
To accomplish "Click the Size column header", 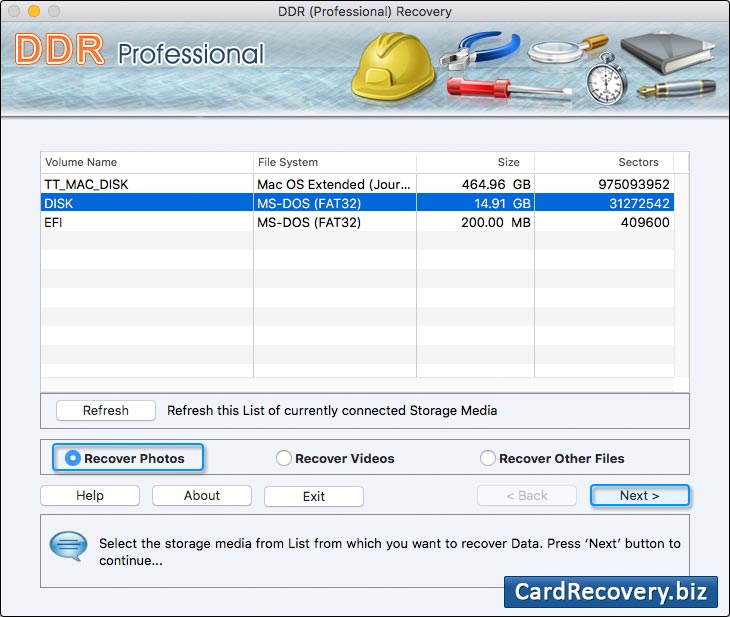I will (x=475, y=162).
